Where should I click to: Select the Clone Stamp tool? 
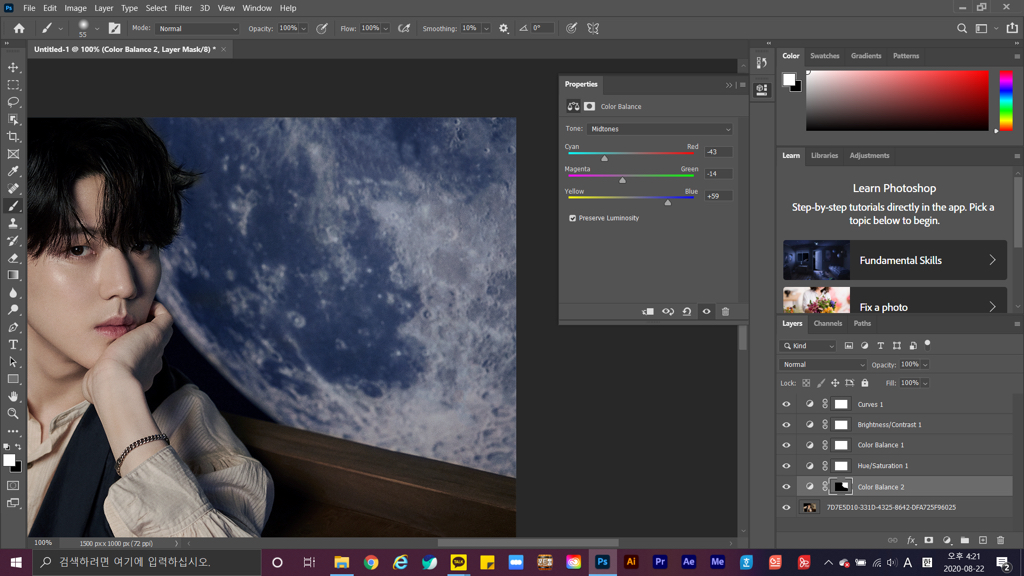pos(13,223)
